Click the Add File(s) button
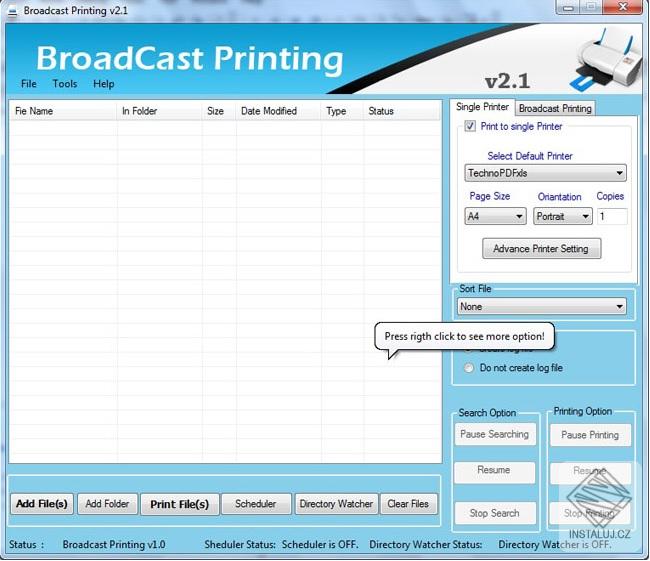Screen dimensions: 650x561 click(42, 504)
